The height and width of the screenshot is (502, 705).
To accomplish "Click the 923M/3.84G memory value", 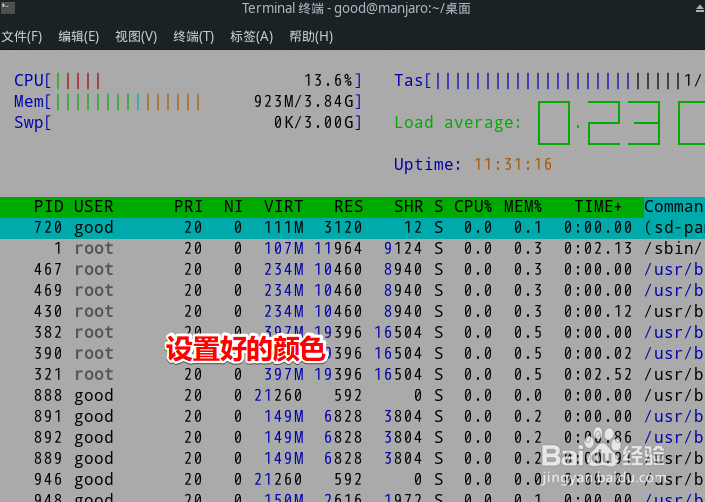I will [304, 102].
